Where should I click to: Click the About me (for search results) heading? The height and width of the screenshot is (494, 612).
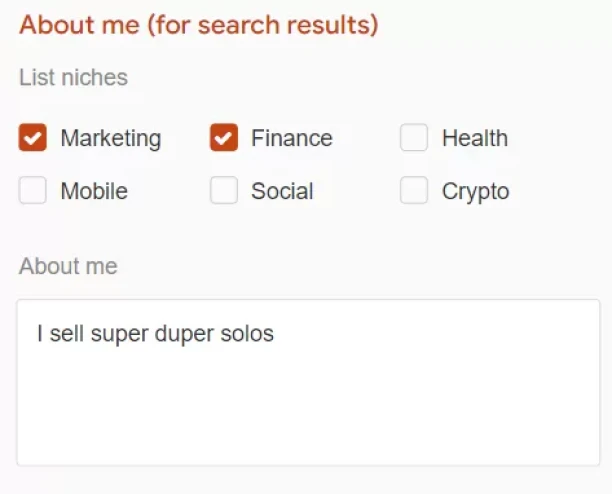coord(198,25)
